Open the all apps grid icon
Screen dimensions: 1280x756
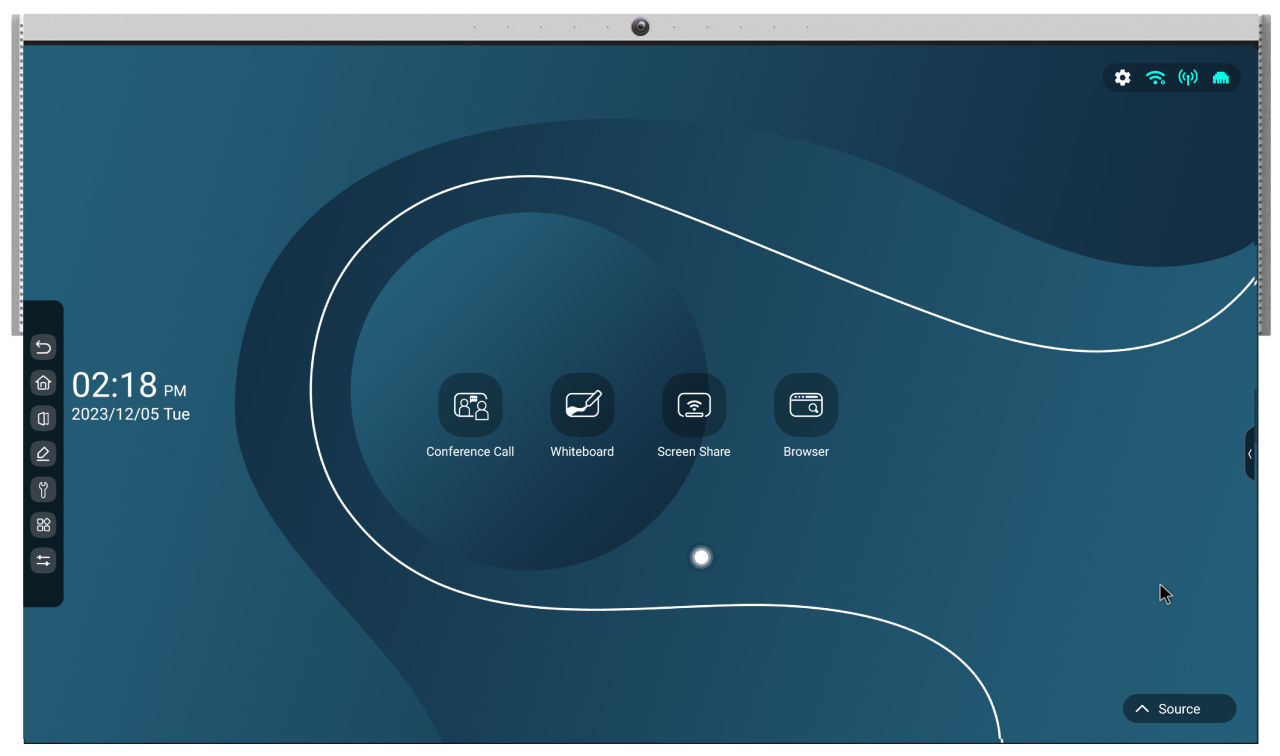pos(43,525)
